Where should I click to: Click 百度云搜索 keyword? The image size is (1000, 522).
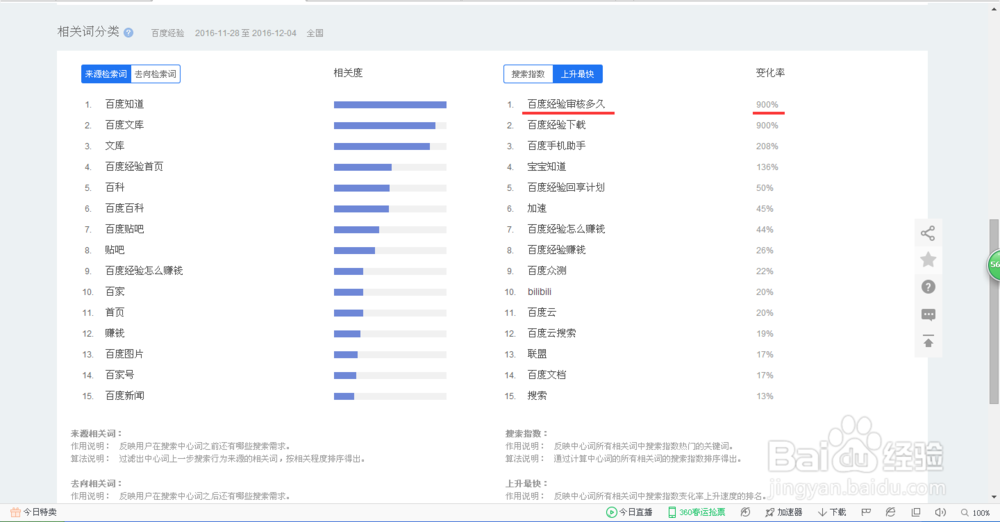click(x=552, y=333)
